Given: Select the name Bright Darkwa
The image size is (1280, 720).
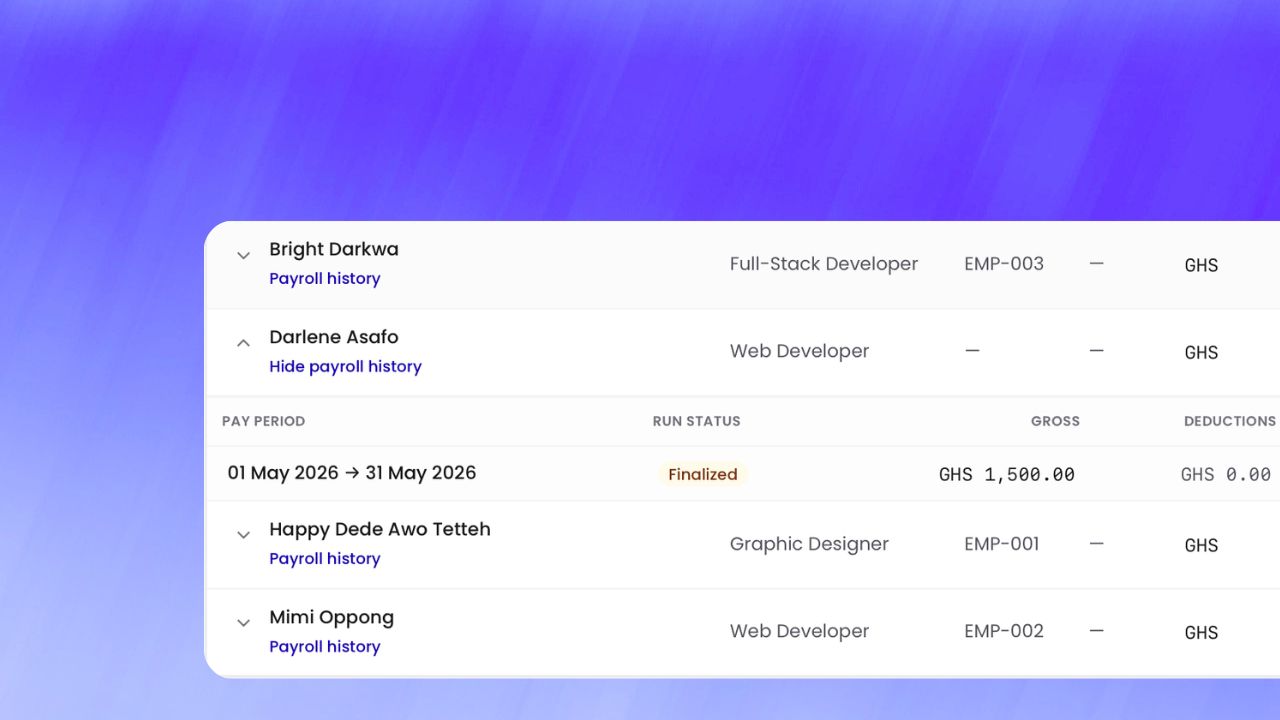Looking at the screenshot, I should pos(334,249).
